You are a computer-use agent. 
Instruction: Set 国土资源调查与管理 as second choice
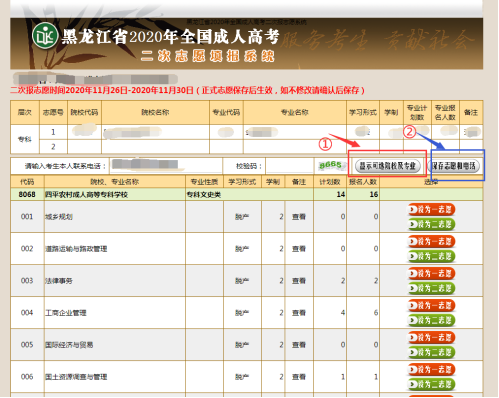click(x=431, y=384)
